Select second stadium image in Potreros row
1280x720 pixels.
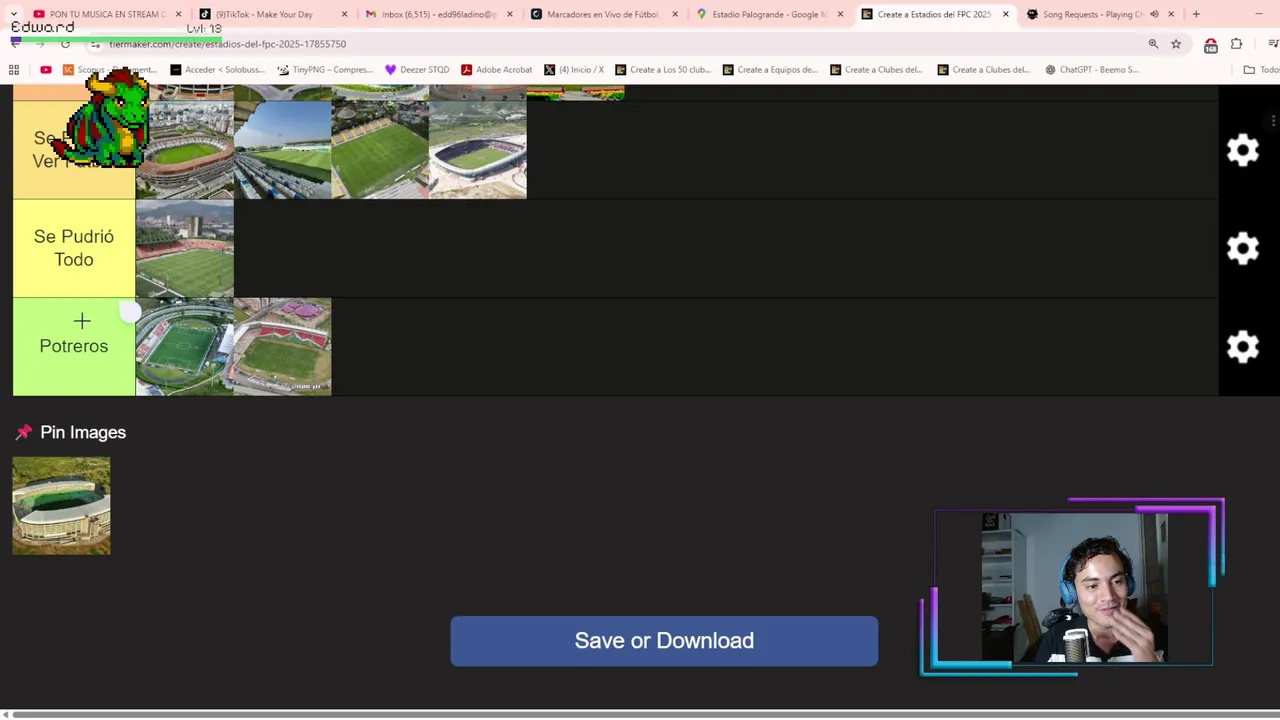pos(283,347)
